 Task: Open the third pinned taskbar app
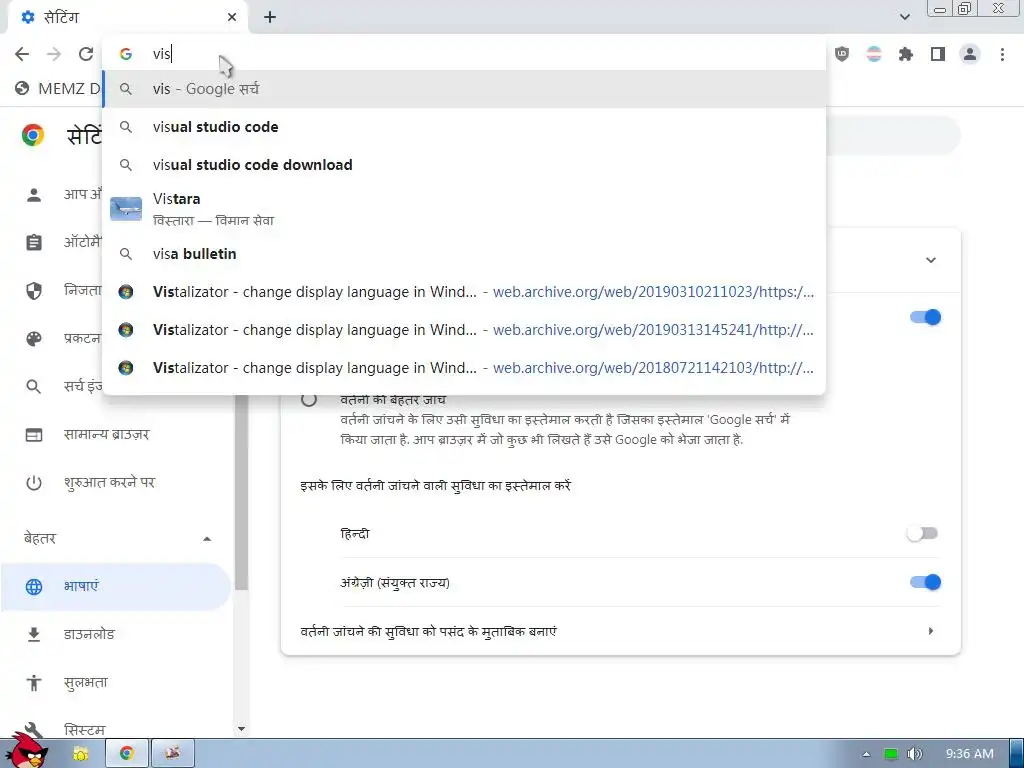172,753
